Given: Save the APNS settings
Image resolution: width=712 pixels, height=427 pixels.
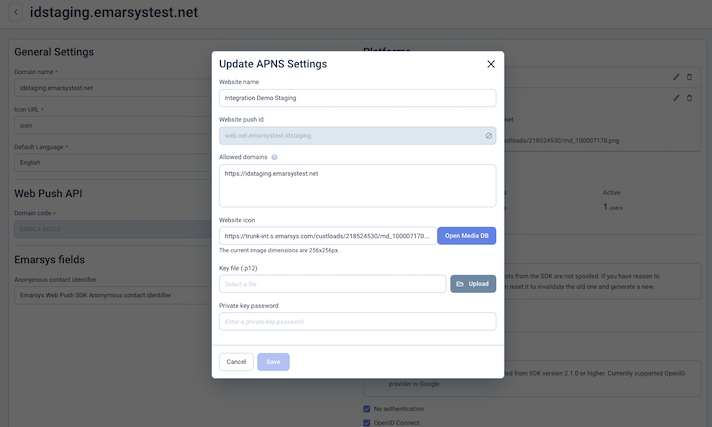Looking at the screenshot, I should pos(273,362).
